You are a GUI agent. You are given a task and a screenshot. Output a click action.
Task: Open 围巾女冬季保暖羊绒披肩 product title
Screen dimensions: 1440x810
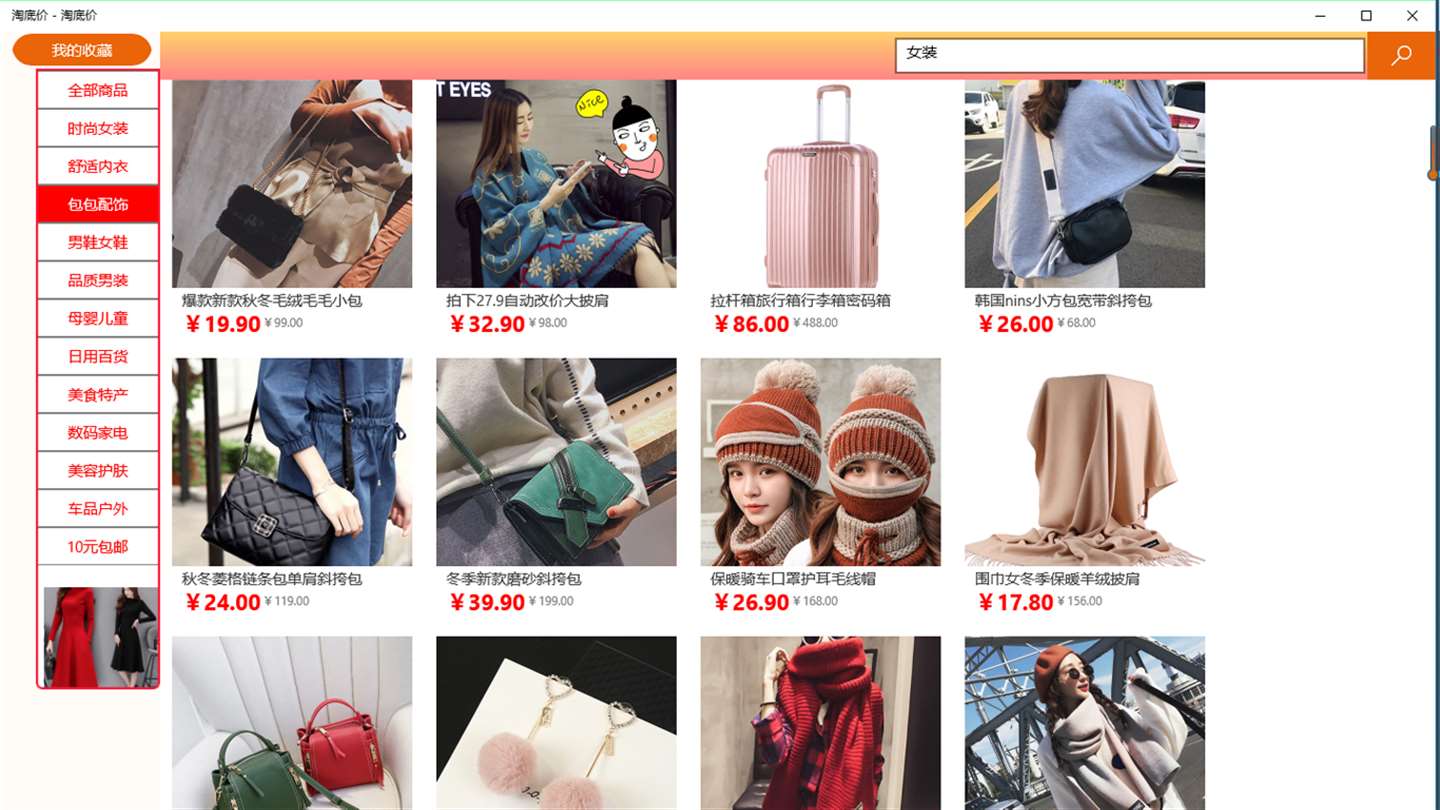[1057, 578]
